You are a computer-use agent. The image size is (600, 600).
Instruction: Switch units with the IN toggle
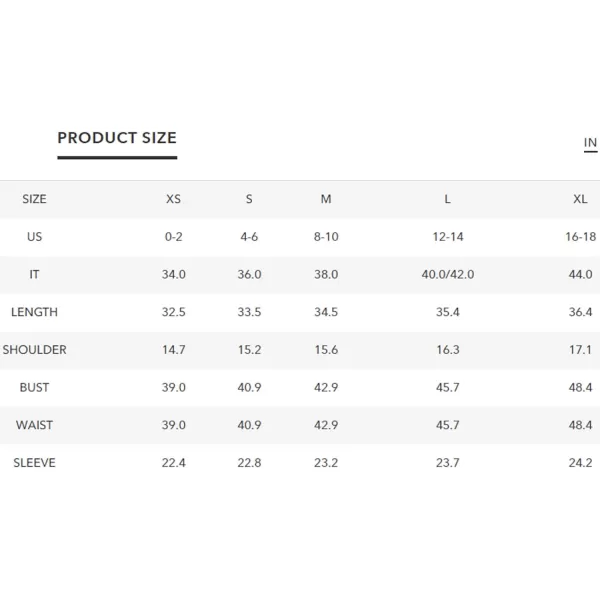point(590,143)
